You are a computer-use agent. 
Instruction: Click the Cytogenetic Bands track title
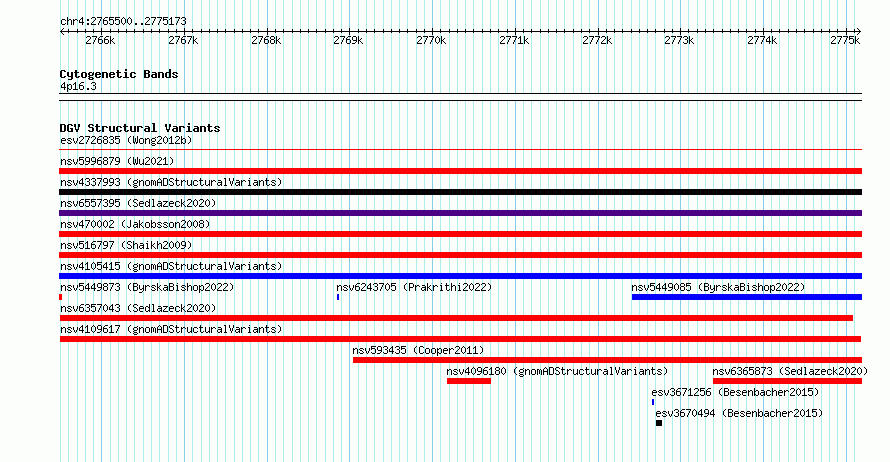[x=119, y=74]
